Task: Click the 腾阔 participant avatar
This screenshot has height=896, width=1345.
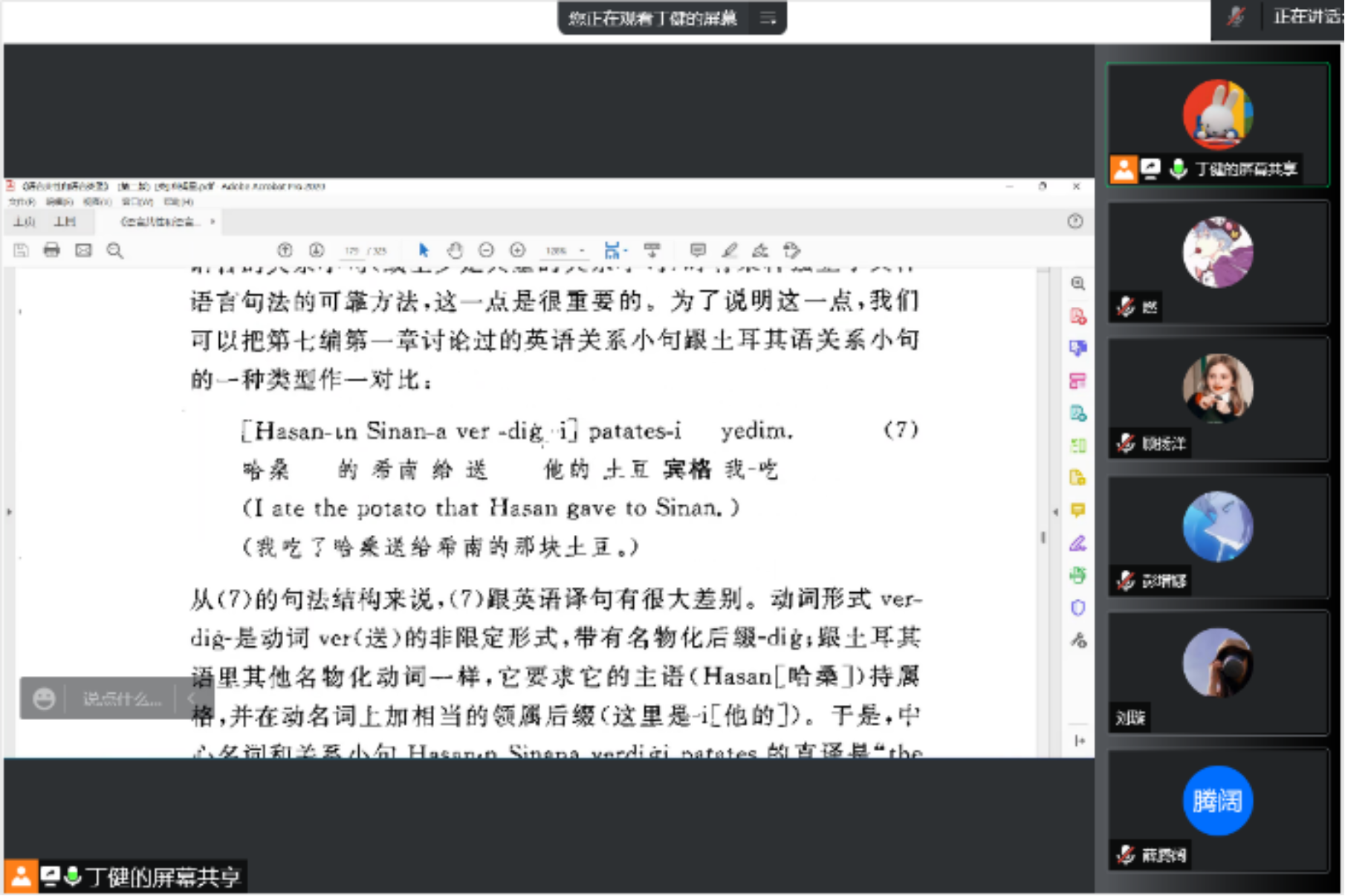Action: click(1217, 800)
